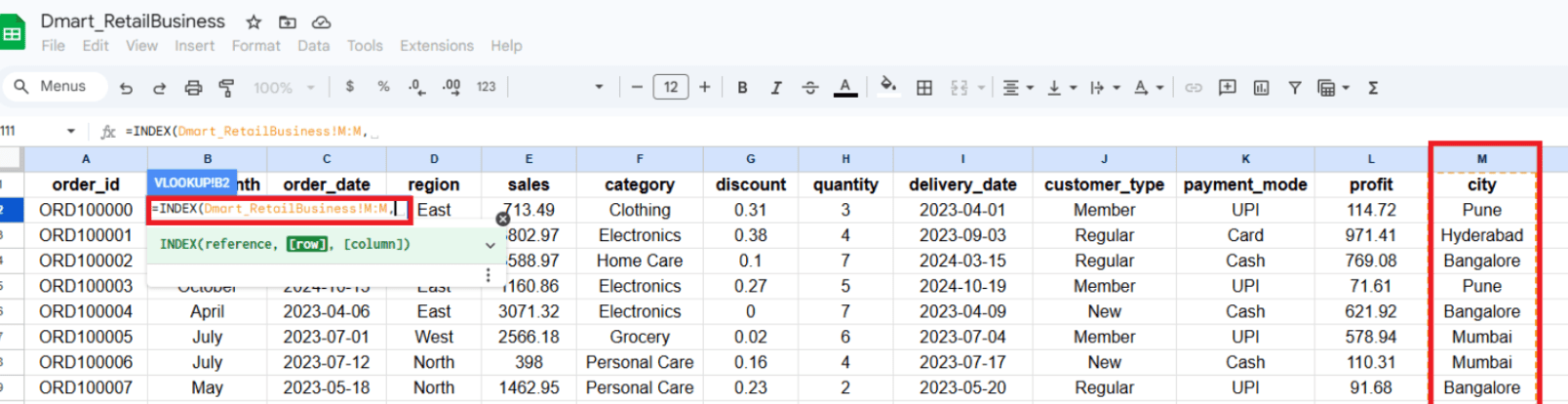Click the font size 12 field
1568x404 pixels.
(671, 88)
